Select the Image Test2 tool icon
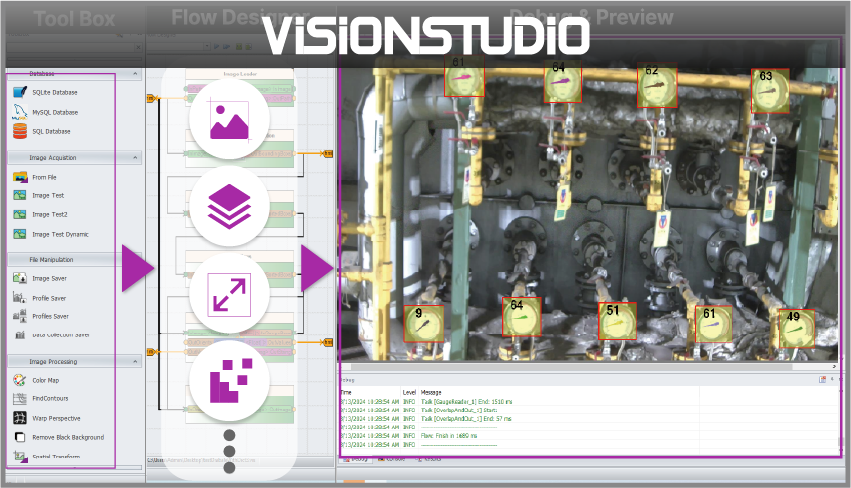Screen dimensions: 851x488 point(20,214)
